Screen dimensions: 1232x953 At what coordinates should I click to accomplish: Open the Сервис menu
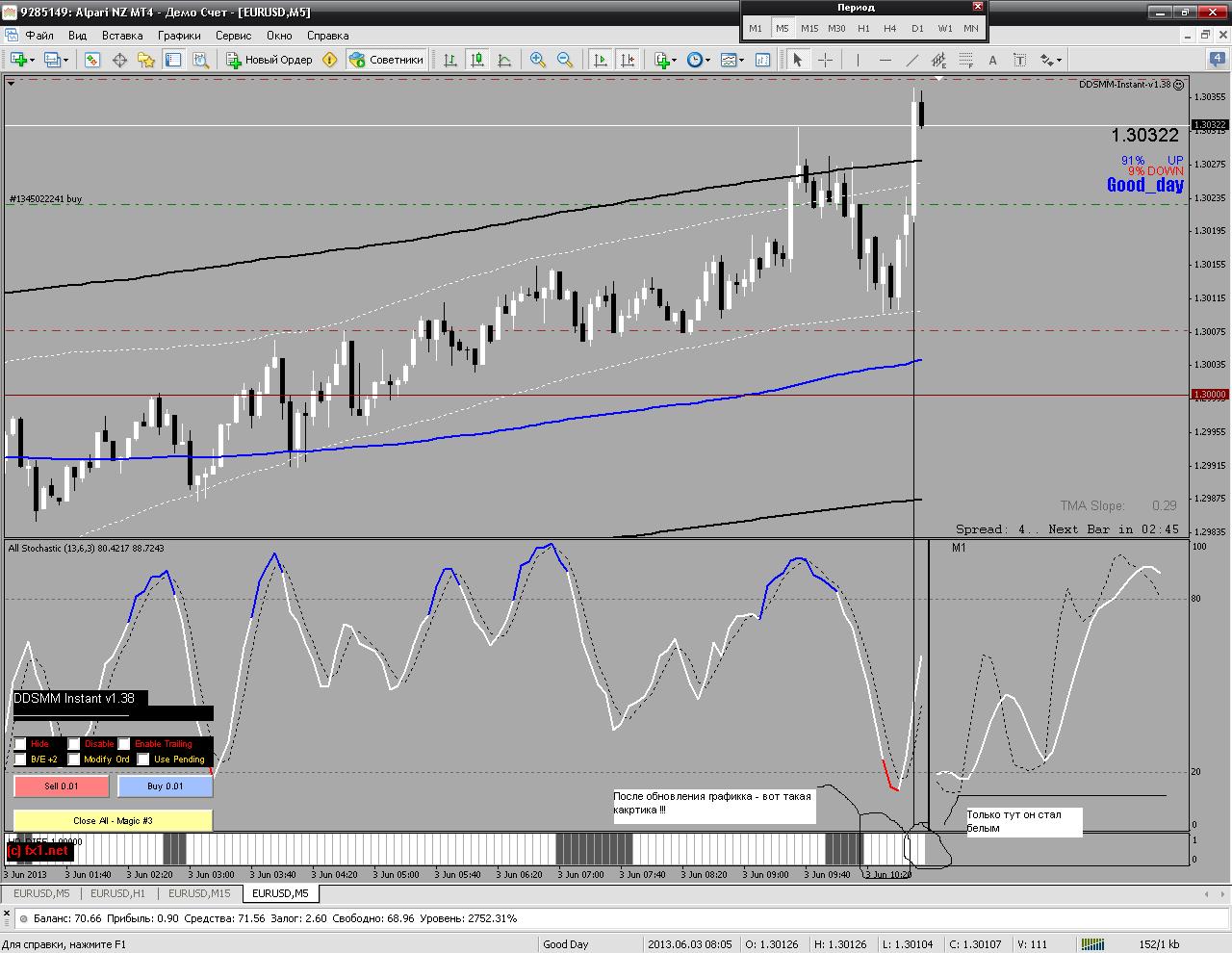point(234,35)
